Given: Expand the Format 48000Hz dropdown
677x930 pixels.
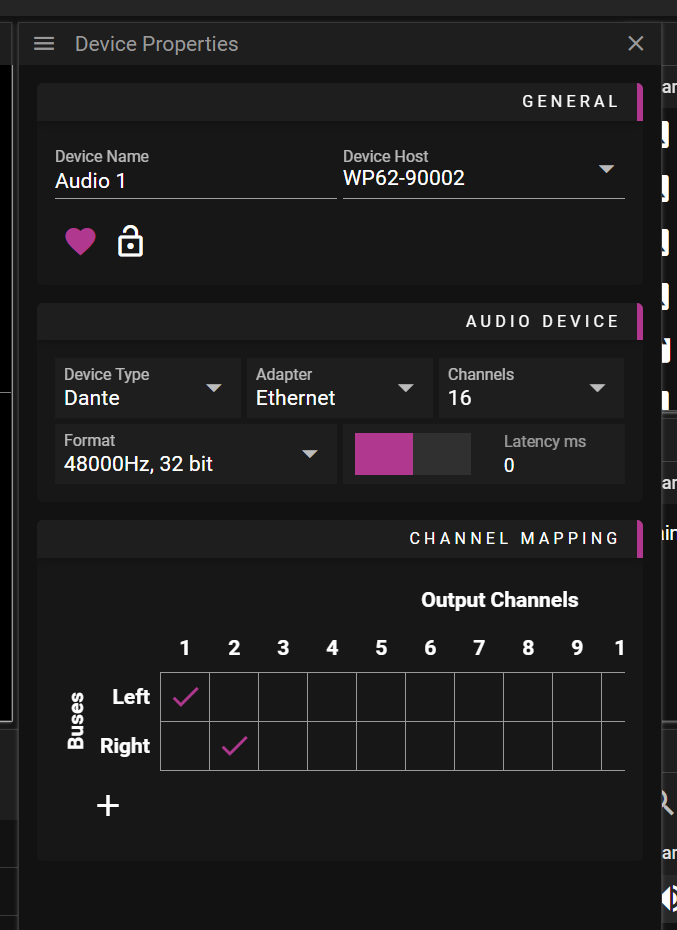Looking at the screenshot, I should pyautogui.click(x=196, y=454).
